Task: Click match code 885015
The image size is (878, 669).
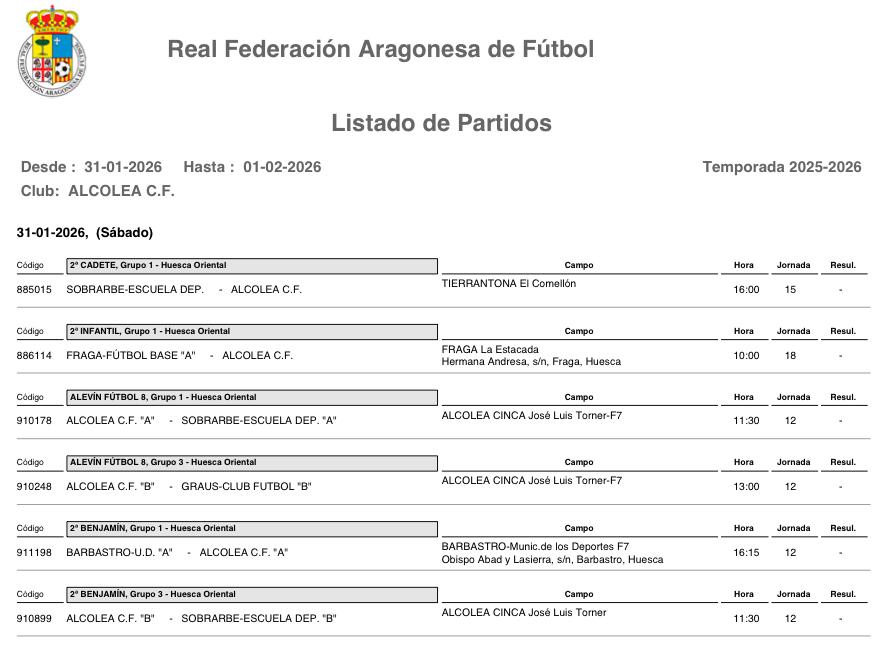Action: pyautogui.click(x=34, y=290)
